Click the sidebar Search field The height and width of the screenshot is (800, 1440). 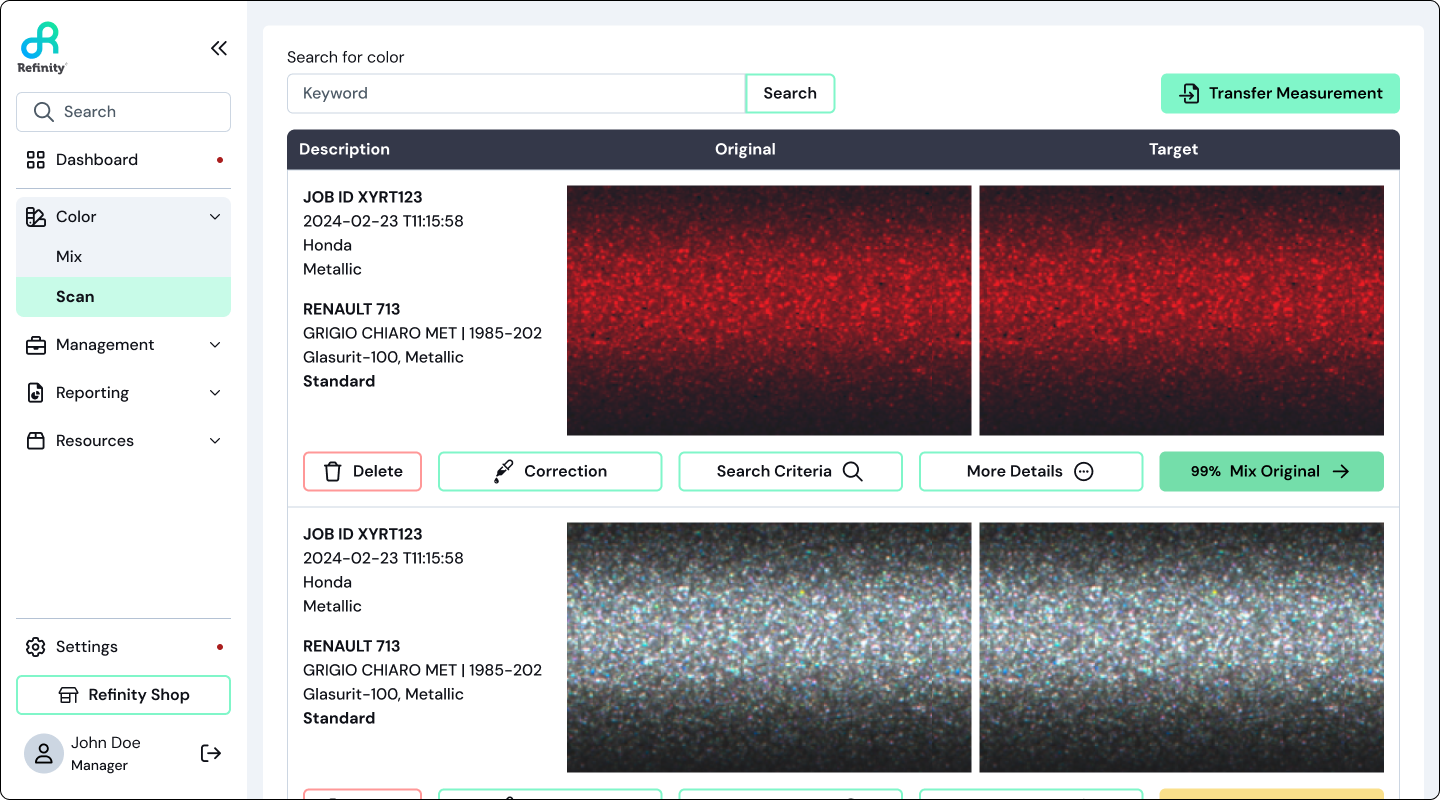(124, 112)
